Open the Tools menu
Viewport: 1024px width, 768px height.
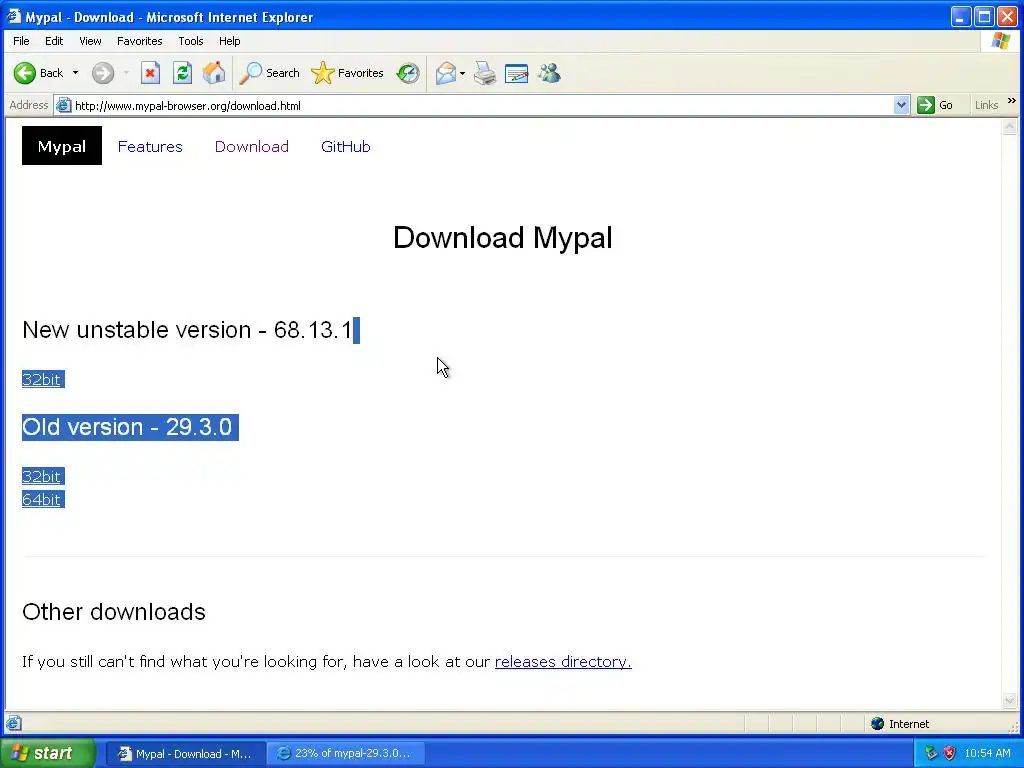click(191, 41)
